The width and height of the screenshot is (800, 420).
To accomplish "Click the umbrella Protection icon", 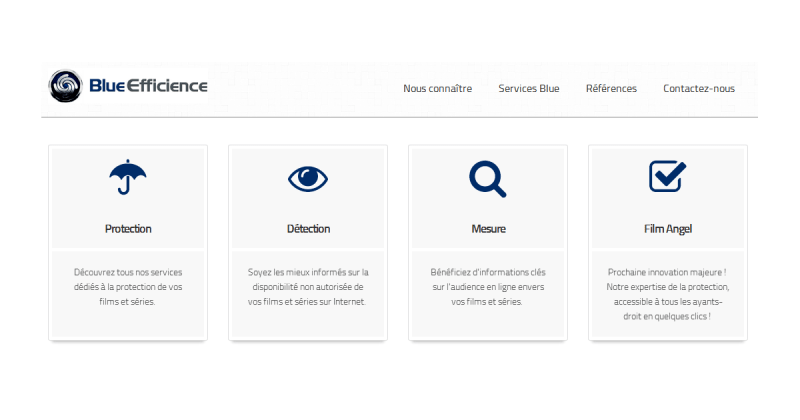I will point(128,177).
